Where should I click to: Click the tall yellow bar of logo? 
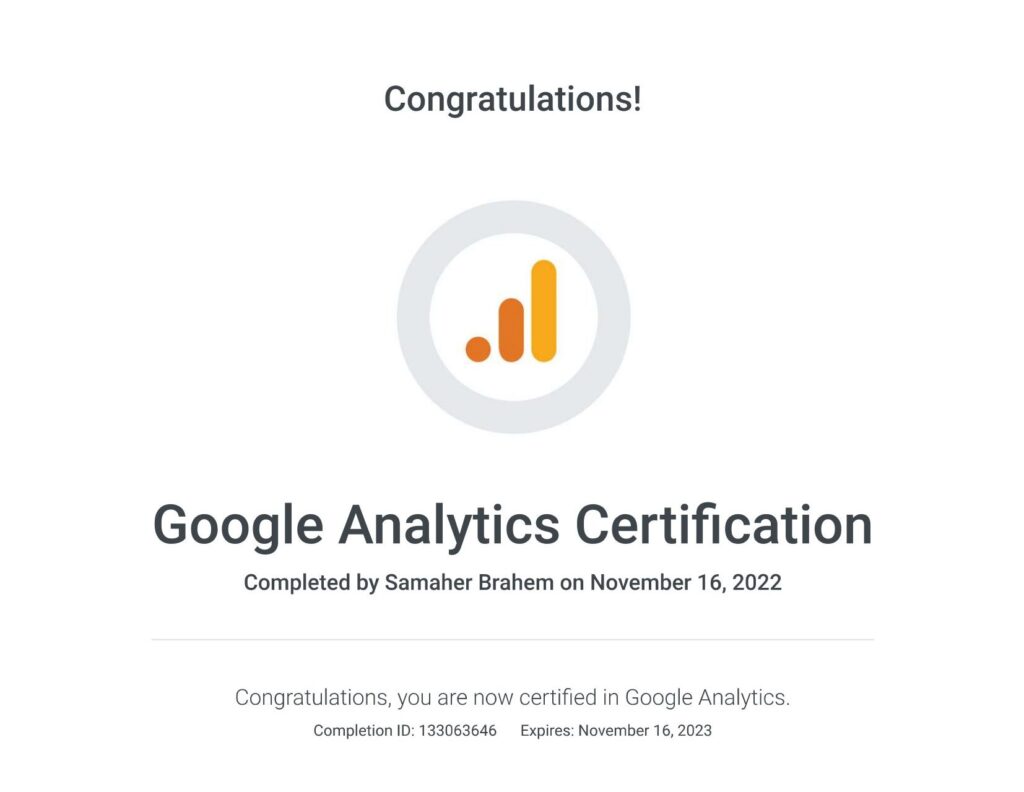544,310
